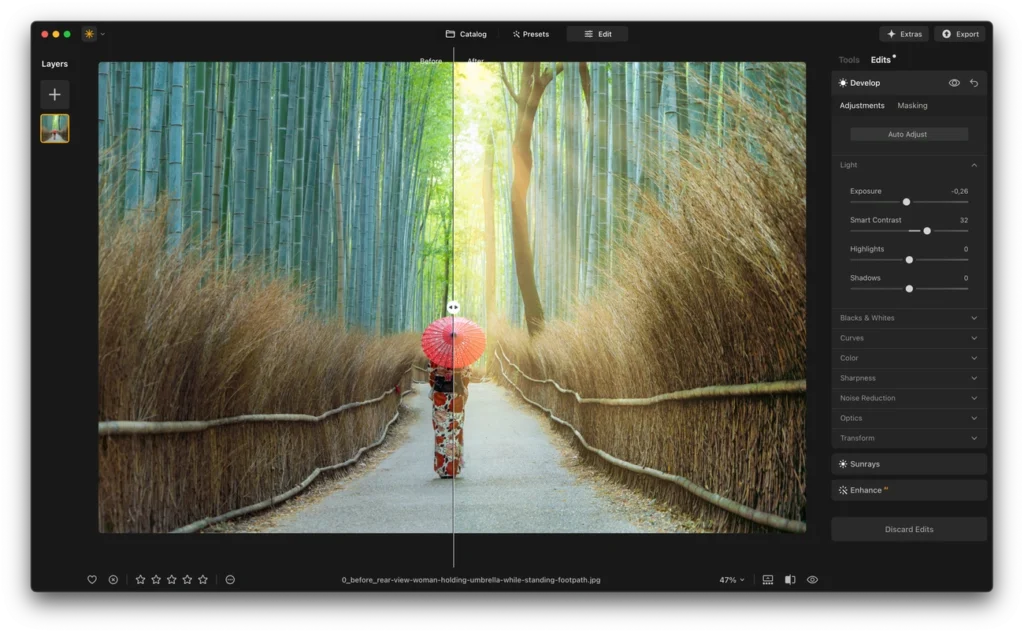Toggle the before/after compare split view icon
Screen dimensions: 1024x633
tap(790, 579)
